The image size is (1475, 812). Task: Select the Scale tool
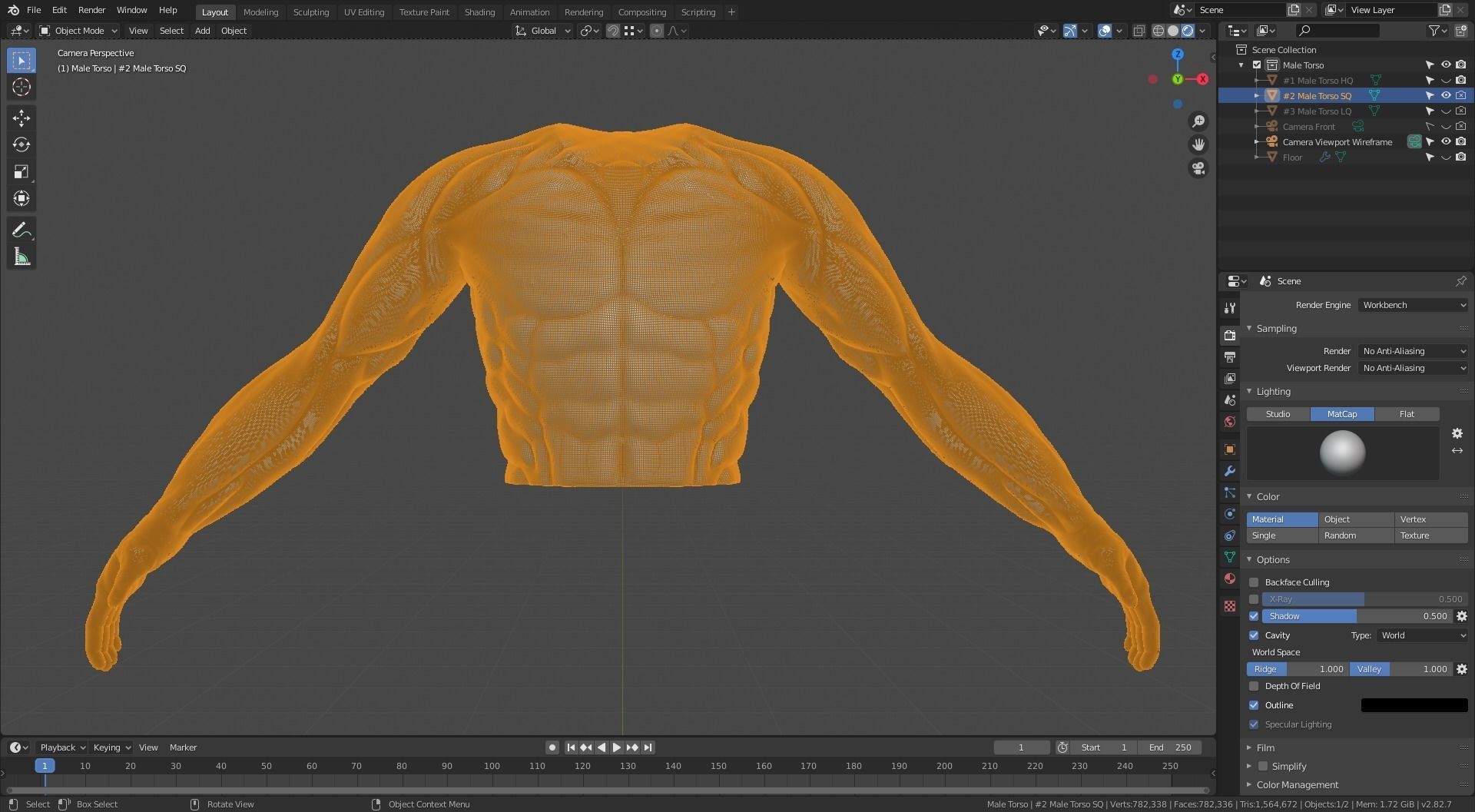coord(22,171)
